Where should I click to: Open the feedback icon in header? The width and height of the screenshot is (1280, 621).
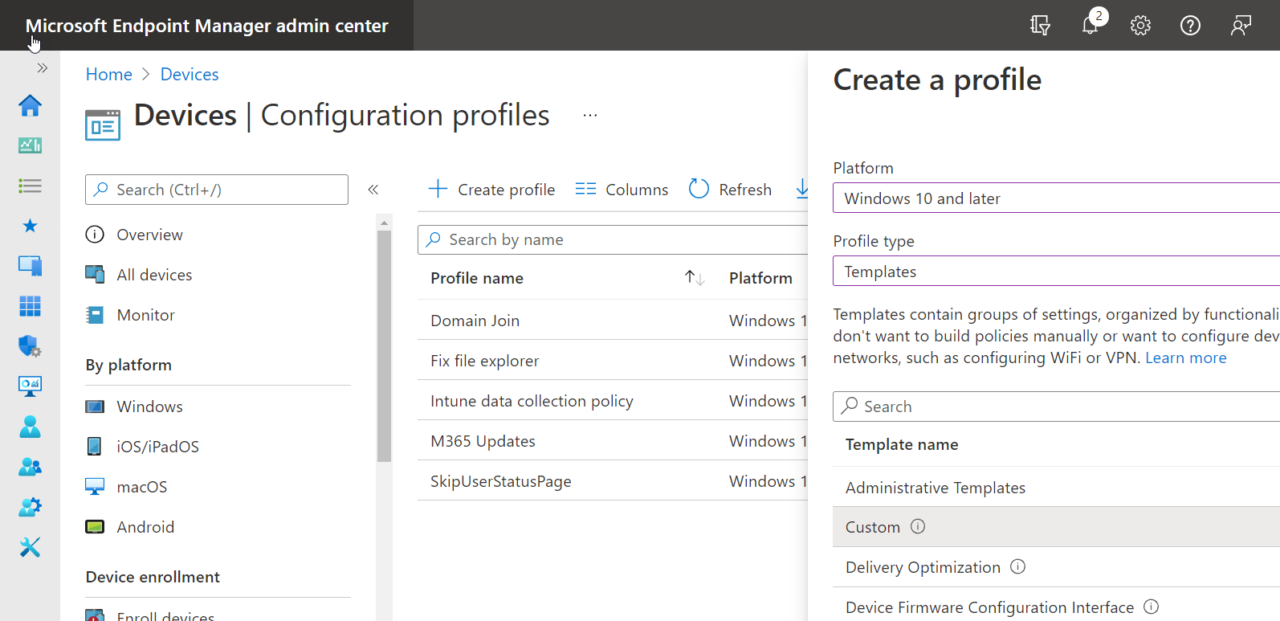click(x=1241, y=26)
